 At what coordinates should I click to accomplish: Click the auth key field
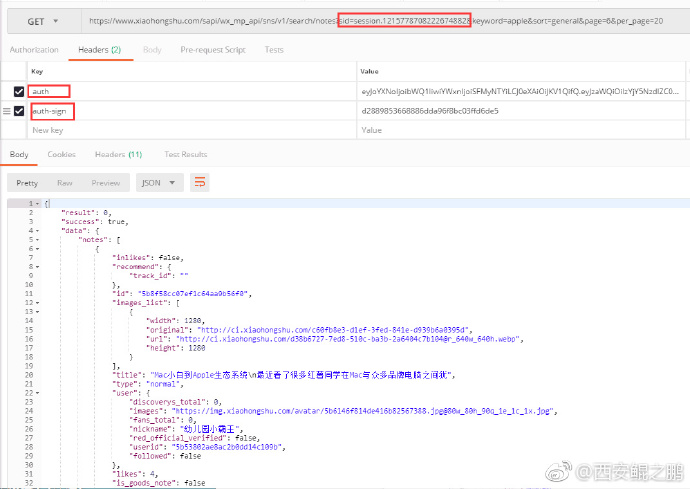click(x=191, y=91)
